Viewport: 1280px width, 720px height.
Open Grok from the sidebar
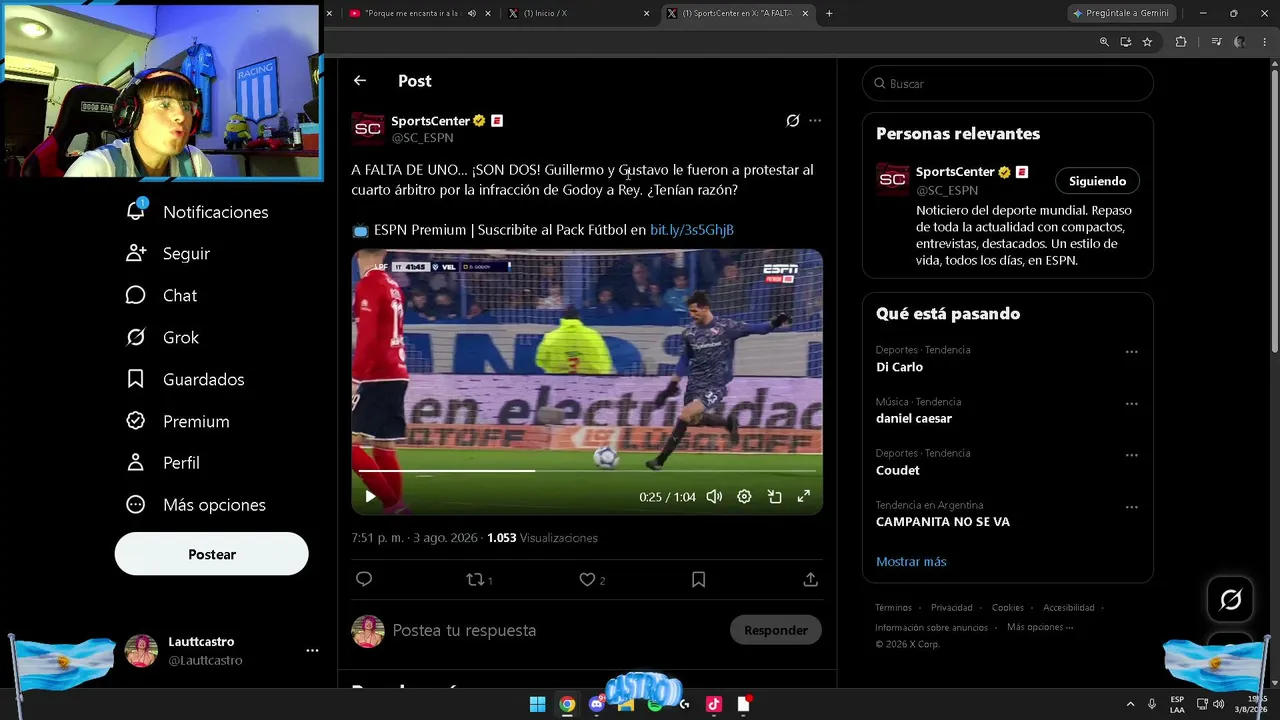coord(162,337)
